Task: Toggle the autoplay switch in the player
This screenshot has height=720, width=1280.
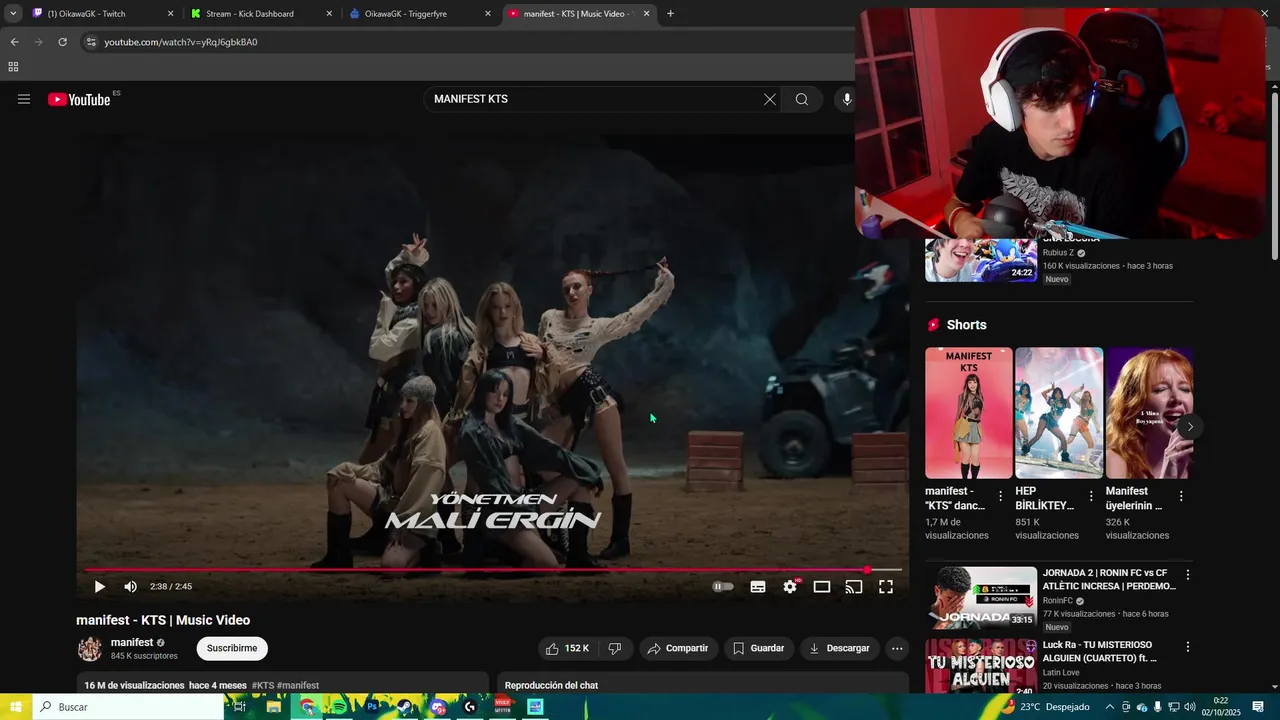Action: click(722, 587)
